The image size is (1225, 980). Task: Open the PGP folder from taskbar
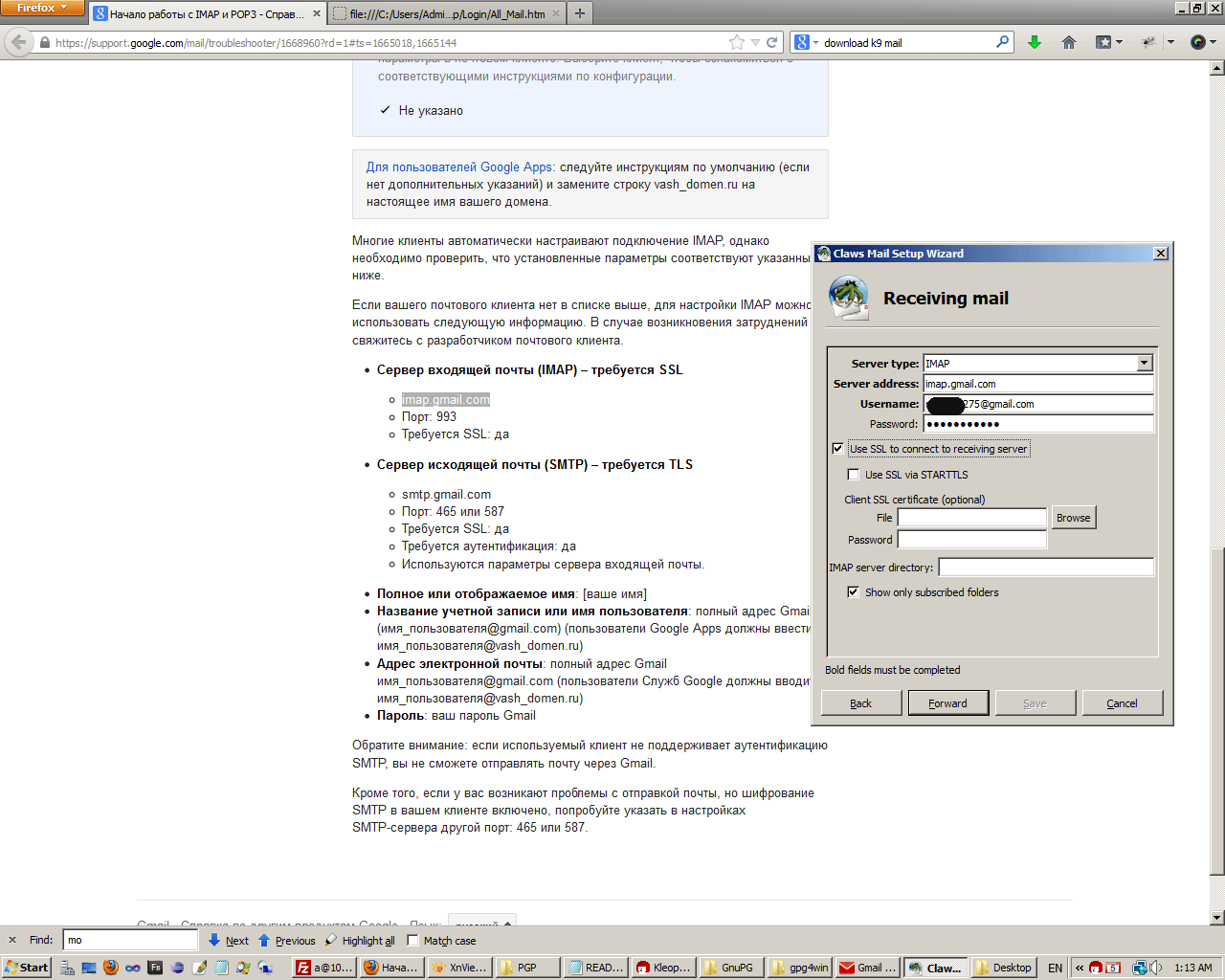(528, 968)
